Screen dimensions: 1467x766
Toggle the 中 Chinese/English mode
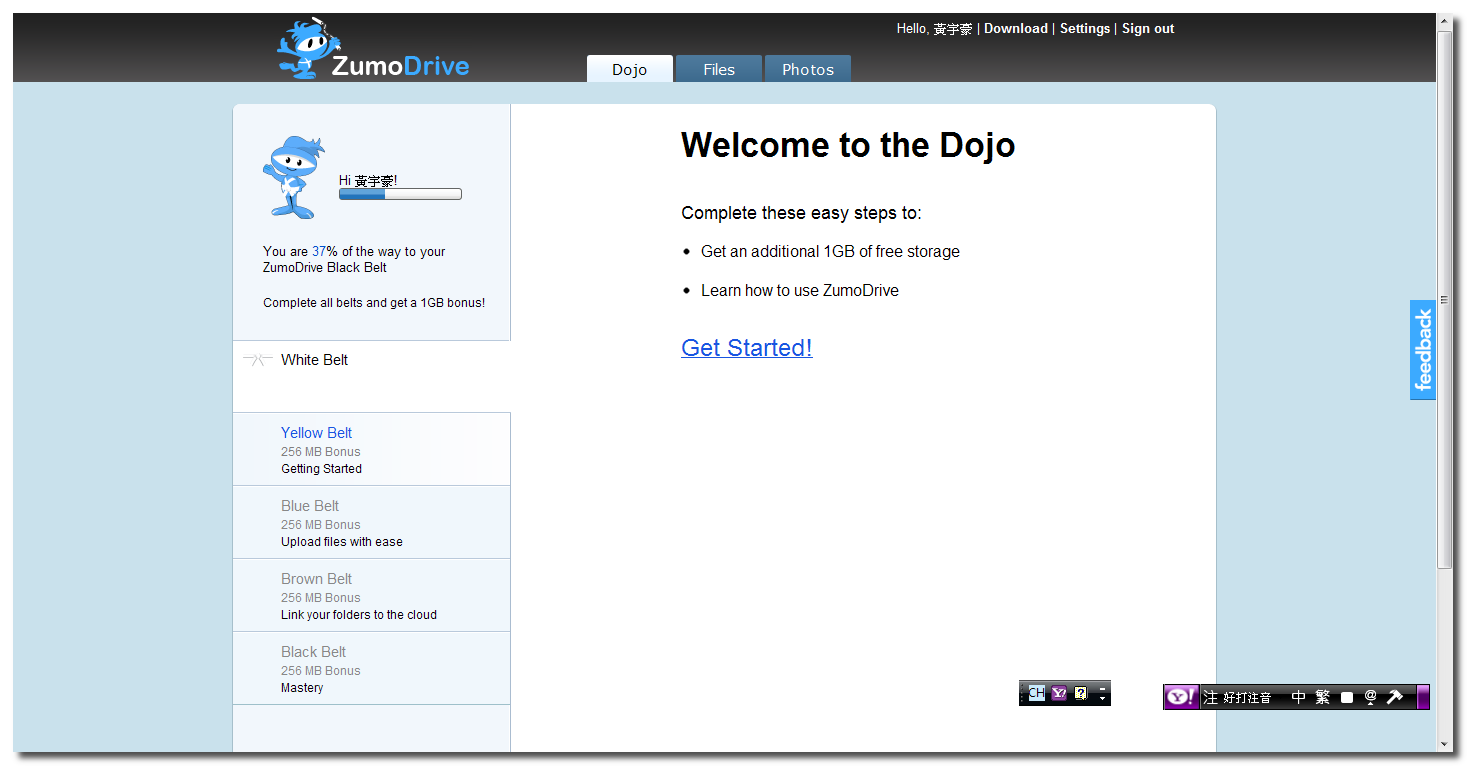pos(1298,697)
